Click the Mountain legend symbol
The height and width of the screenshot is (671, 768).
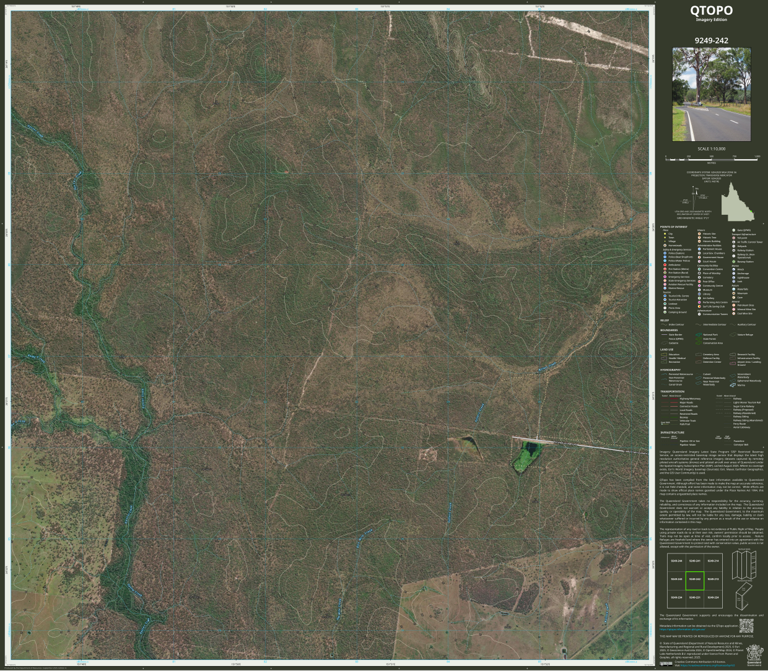click(x=734, y=293)
